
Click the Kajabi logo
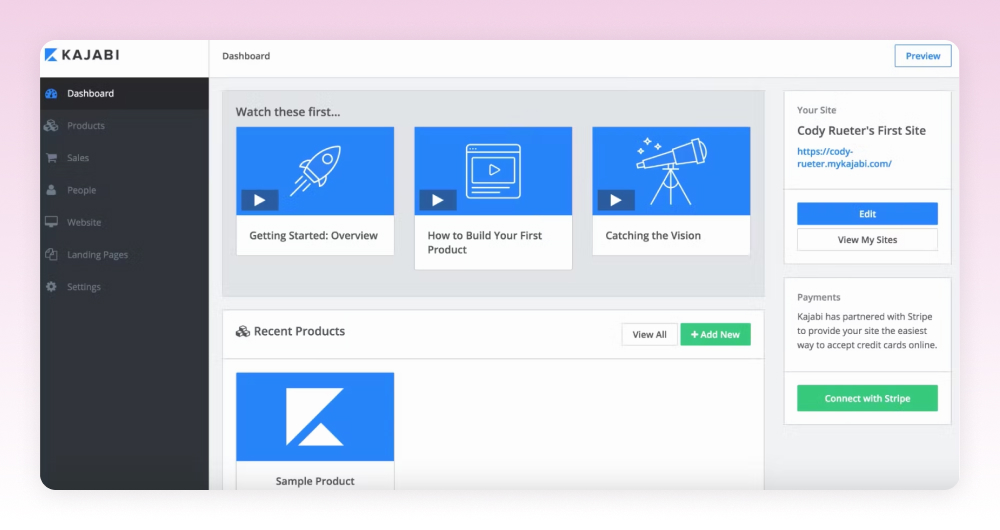tap(82, 55)
